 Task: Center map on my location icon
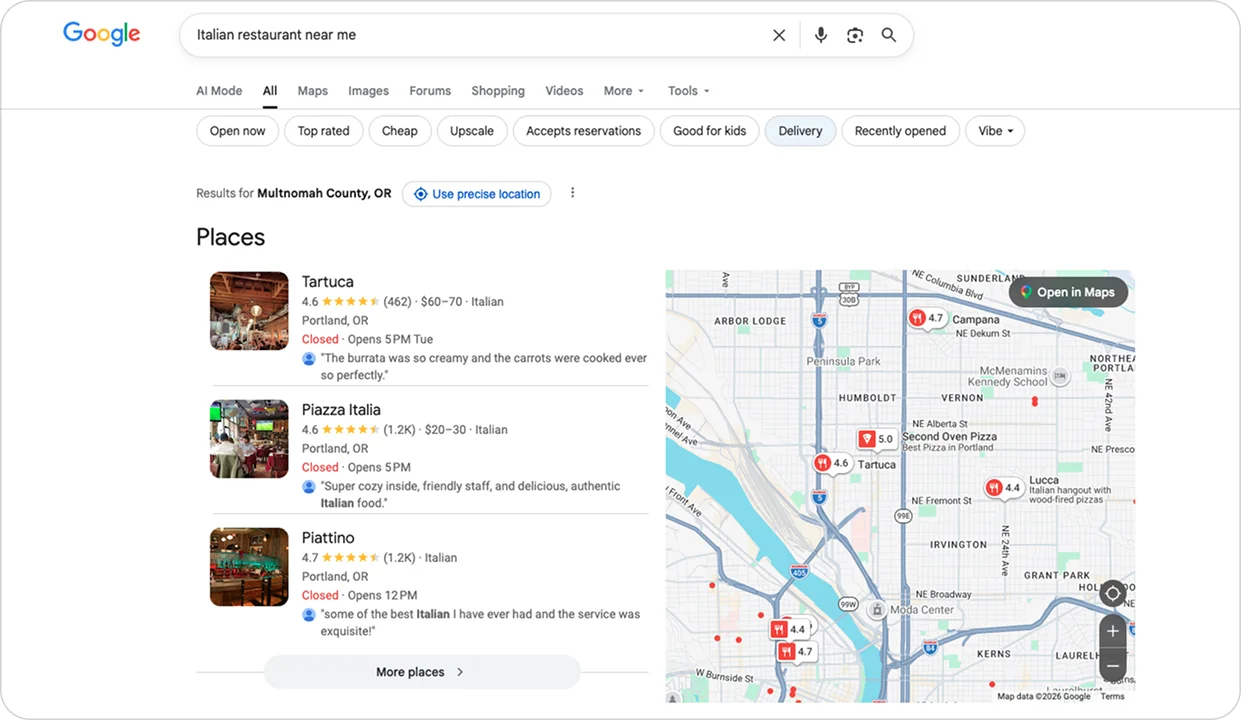tap(1112, 593)
